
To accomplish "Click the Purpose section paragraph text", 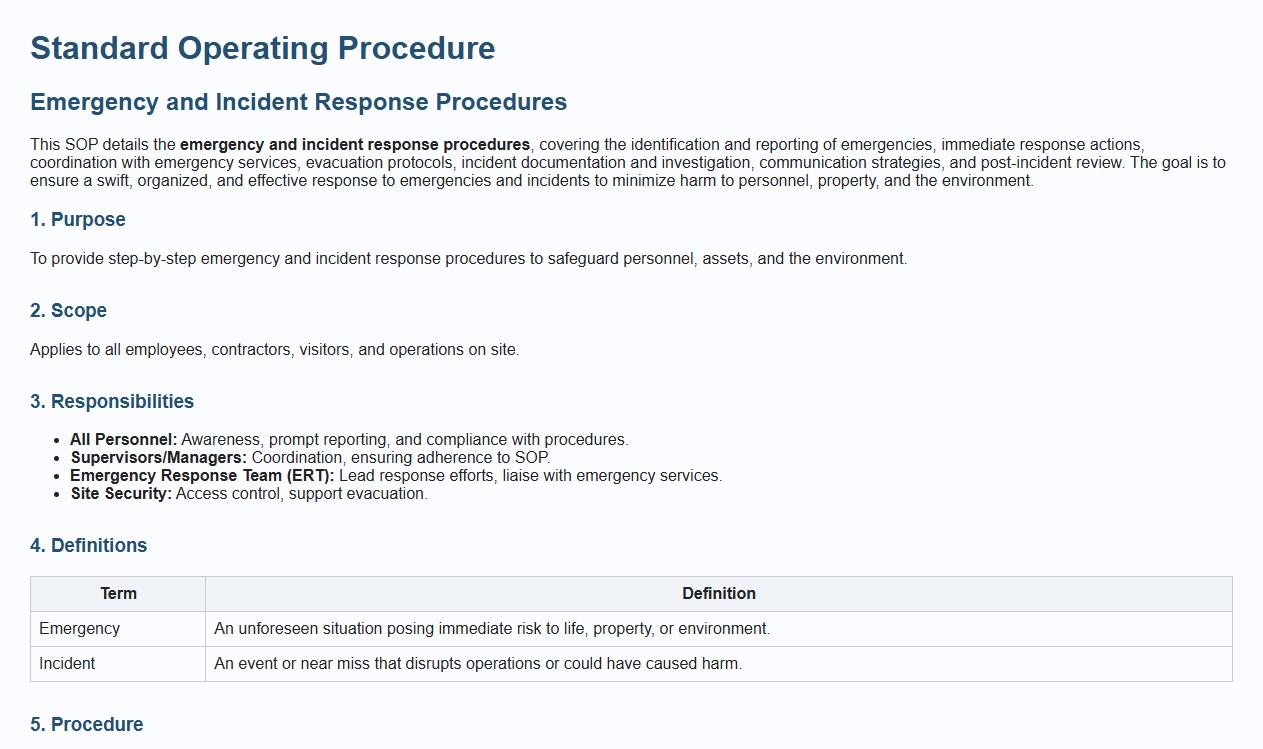I will point(468,259).
